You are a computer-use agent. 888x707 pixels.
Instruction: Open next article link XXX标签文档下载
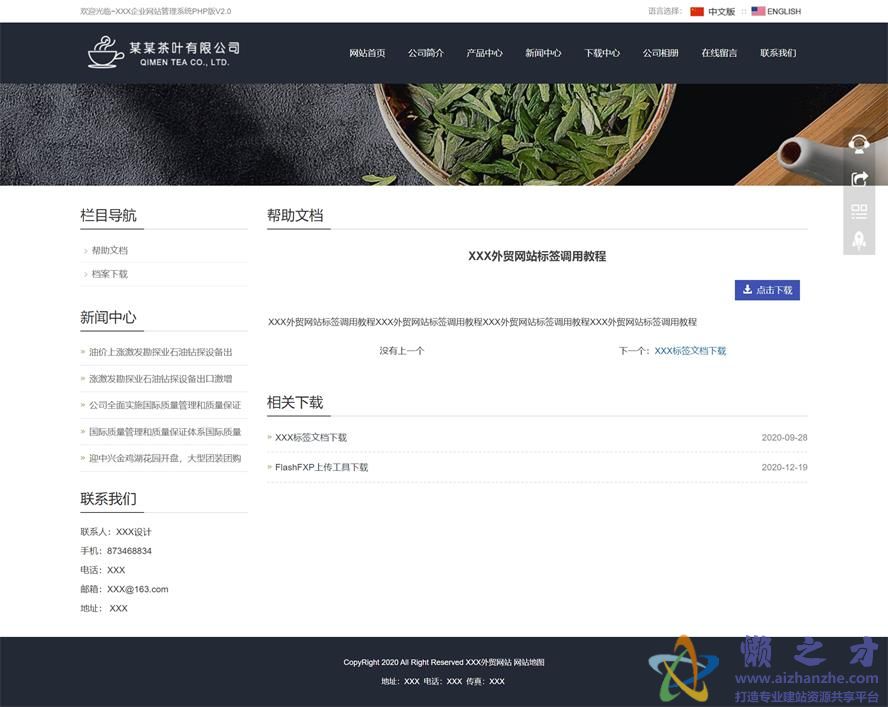tap(690, 351)
